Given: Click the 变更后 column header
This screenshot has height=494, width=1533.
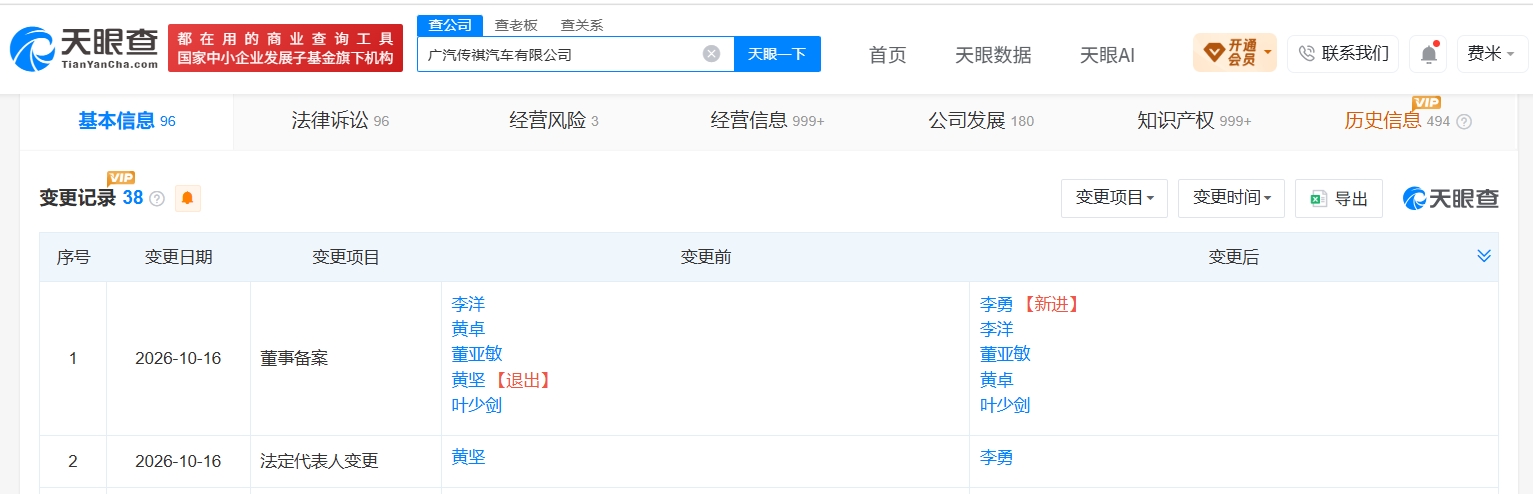Looking at the screenshot, I should coord(1233,257).
